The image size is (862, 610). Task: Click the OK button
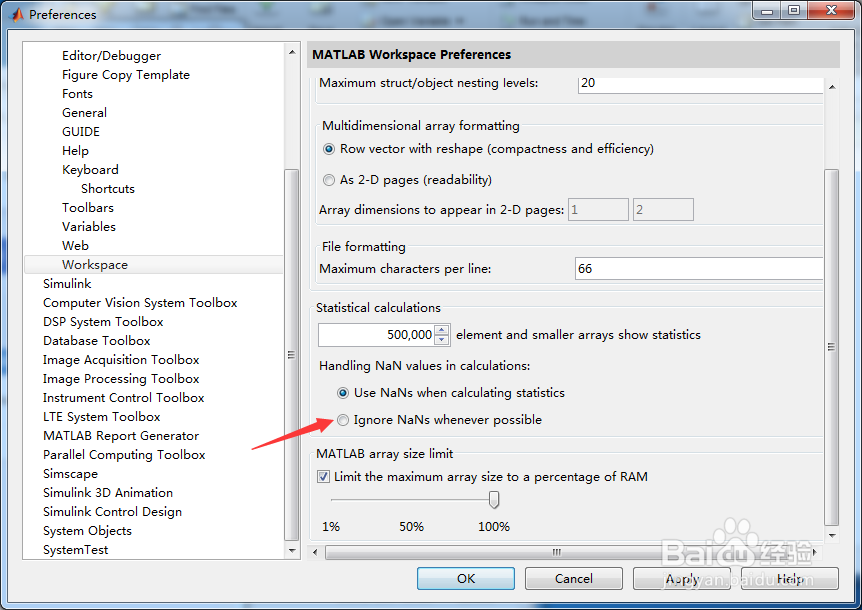tap(466, 578)
